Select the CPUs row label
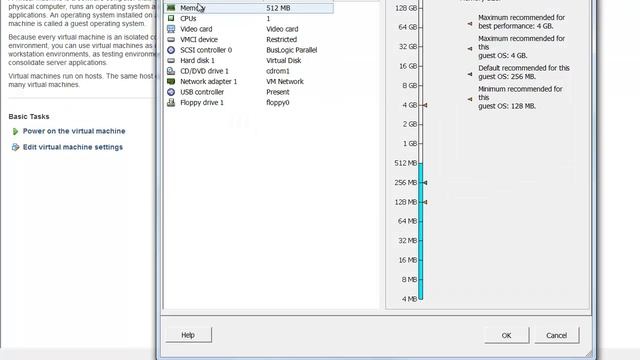 [x=188, y=18]
